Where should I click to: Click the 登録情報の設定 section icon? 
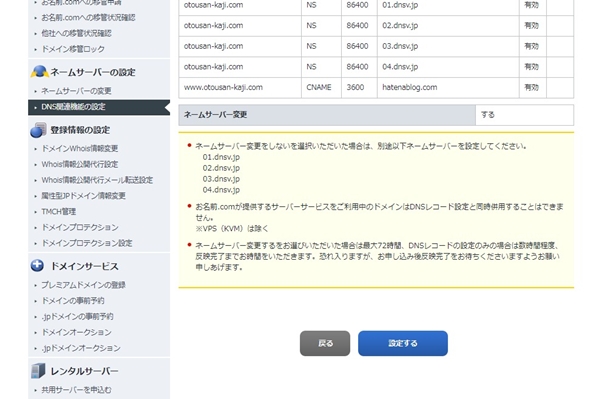pyautogui.click(x=38, y=130)
